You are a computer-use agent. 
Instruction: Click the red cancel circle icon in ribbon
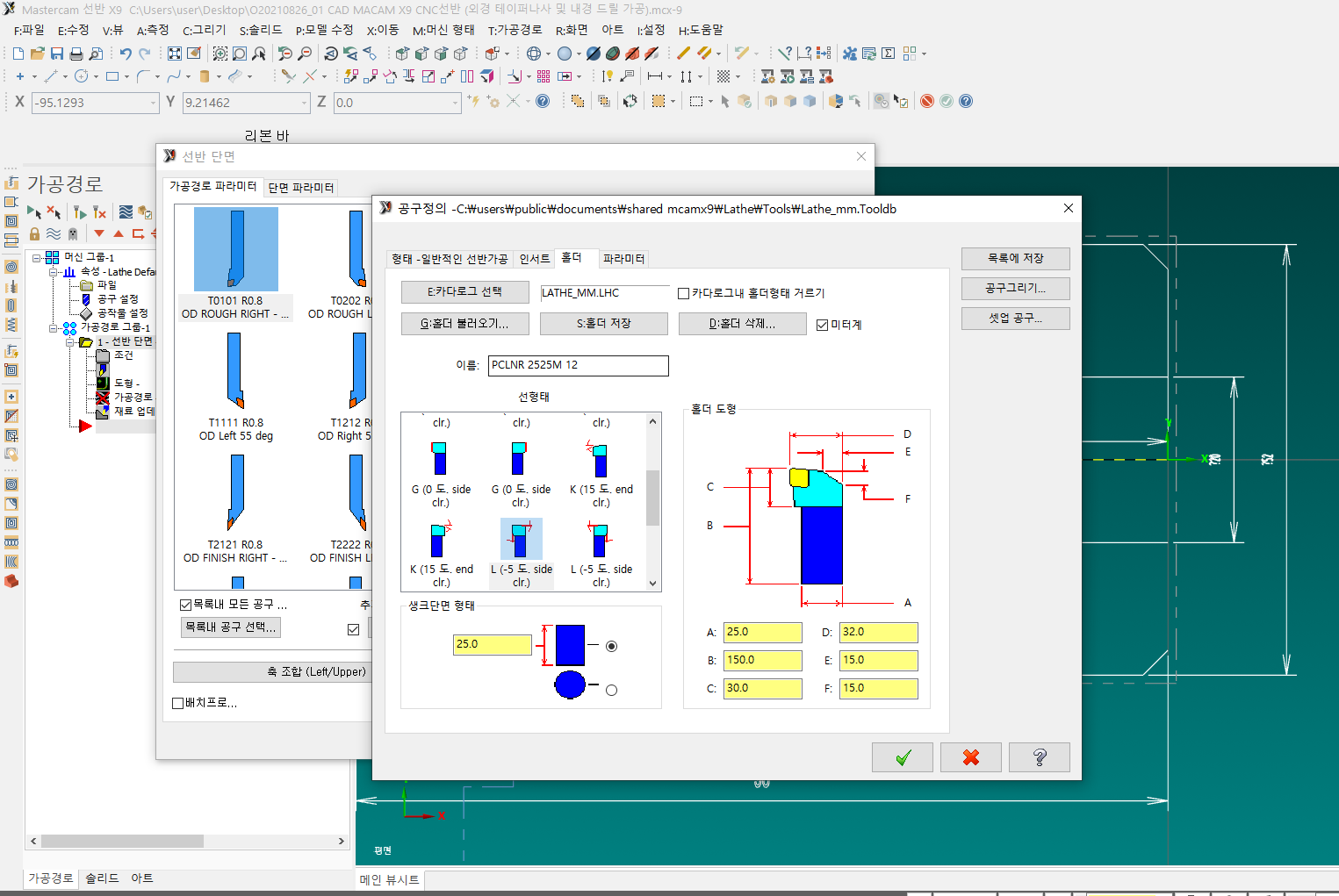pos(927,101)
